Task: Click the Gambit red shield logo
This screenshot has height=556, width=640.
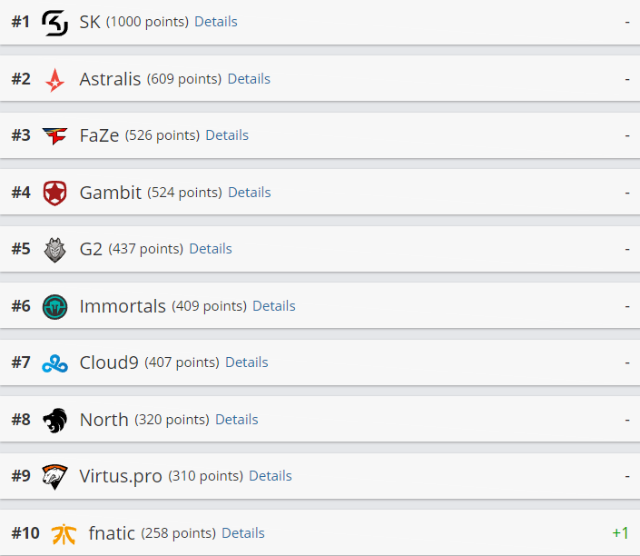Action: pos(55,193)
